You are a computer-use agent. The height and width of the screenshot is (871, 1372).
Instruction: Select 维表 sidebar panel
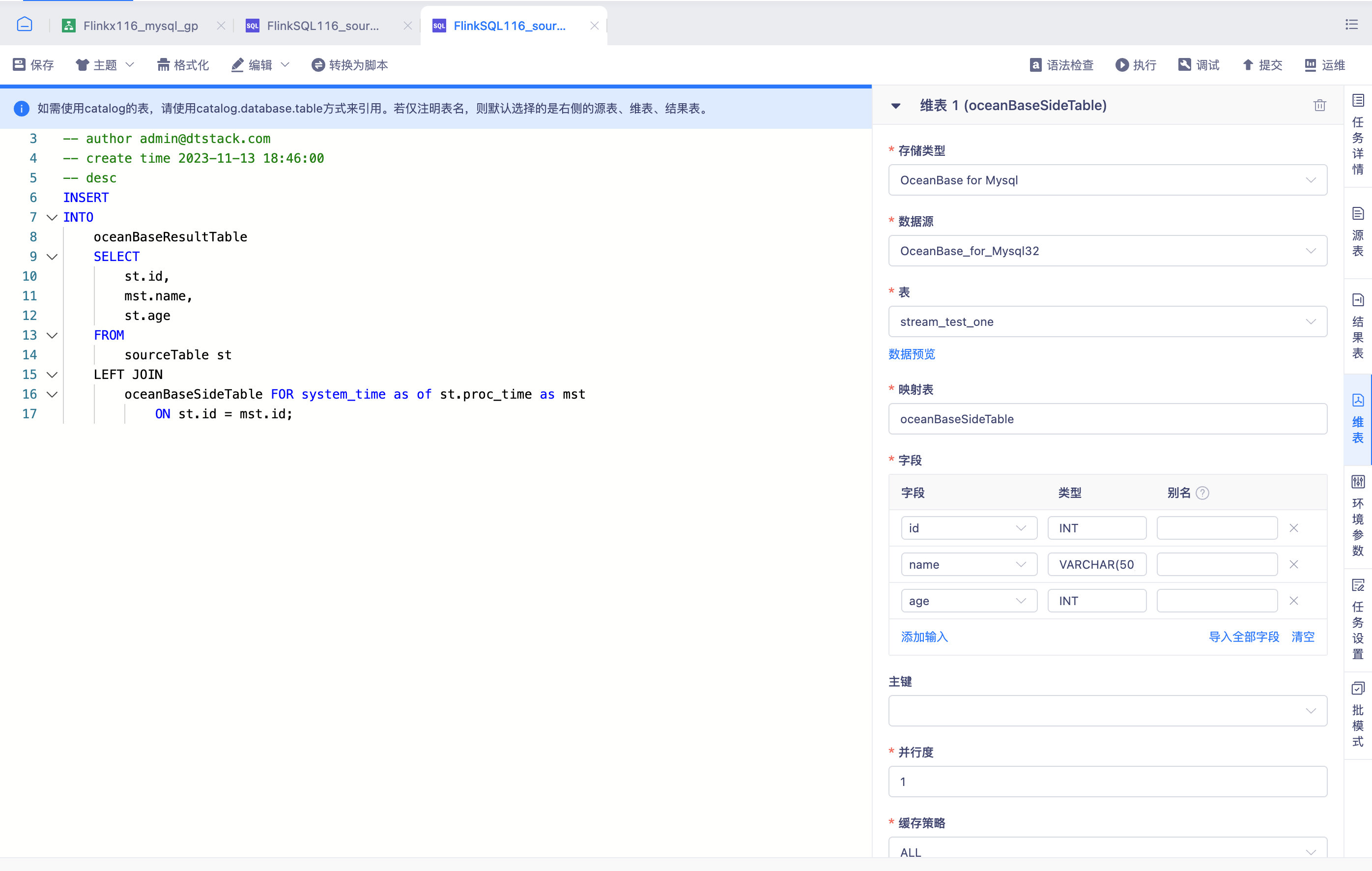[1358, 419]
